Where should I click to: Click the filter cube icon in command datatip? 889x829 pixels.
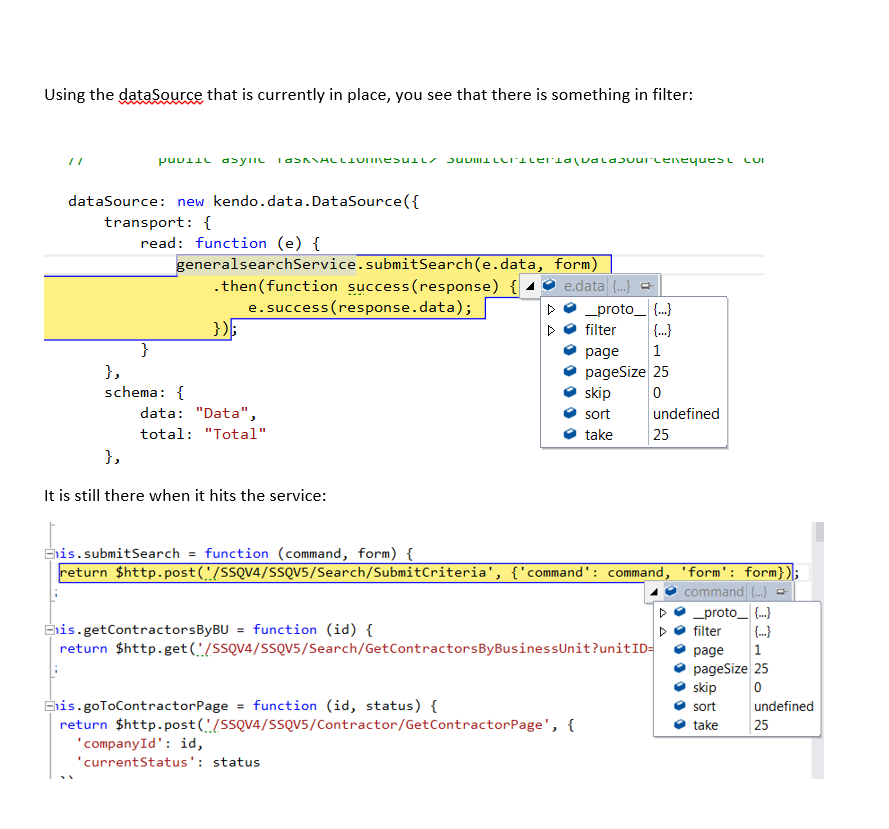680,631
